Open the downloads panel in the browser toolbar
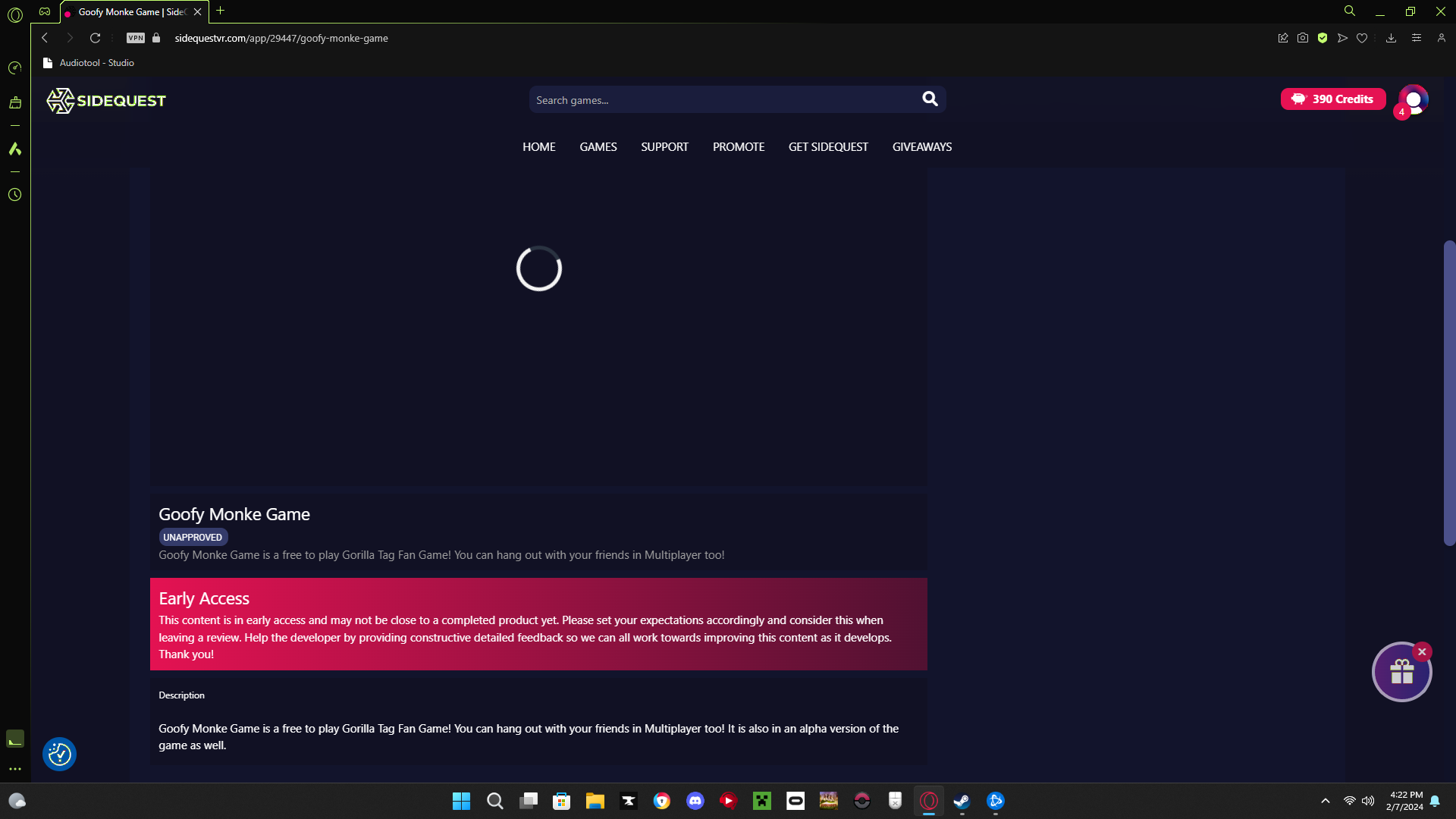This screenshot has width=1456, height=819. pyautogui.click(x=1391, y=37)
